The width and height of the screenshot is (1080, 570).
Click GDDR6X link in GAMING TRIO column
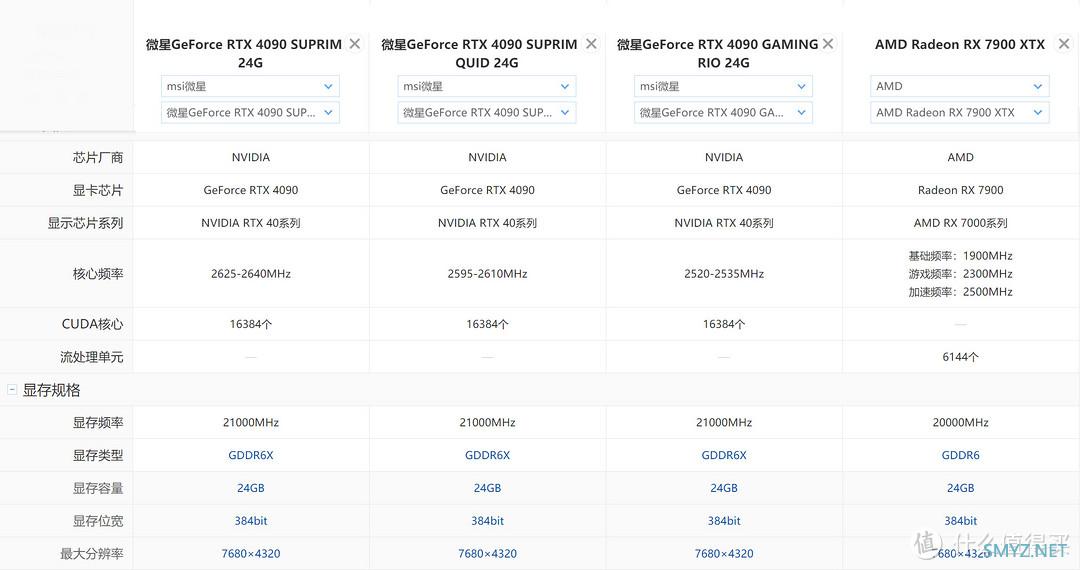pos(724,455)
